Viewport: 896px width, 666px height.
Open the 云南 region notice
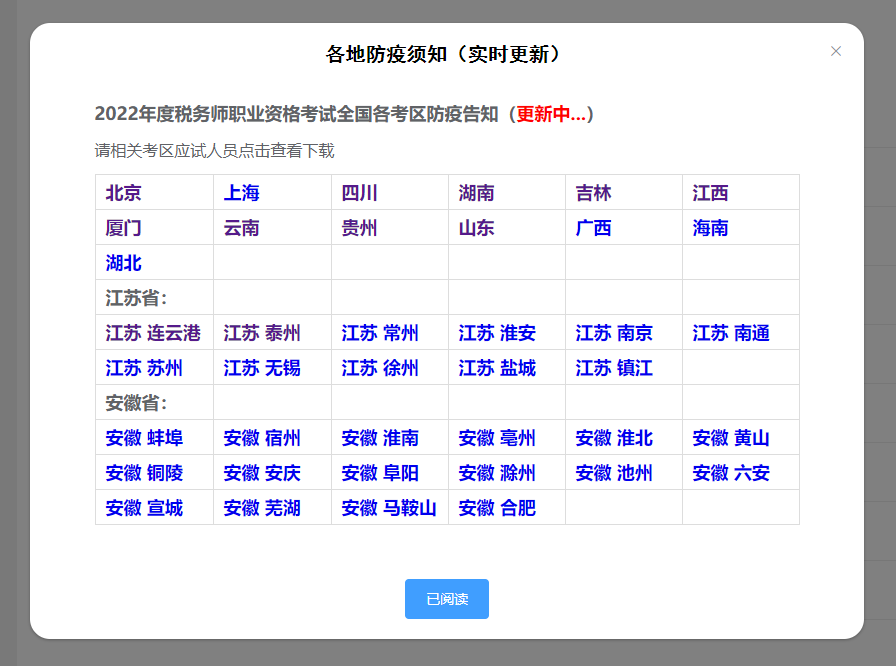[x=240, y=228]
